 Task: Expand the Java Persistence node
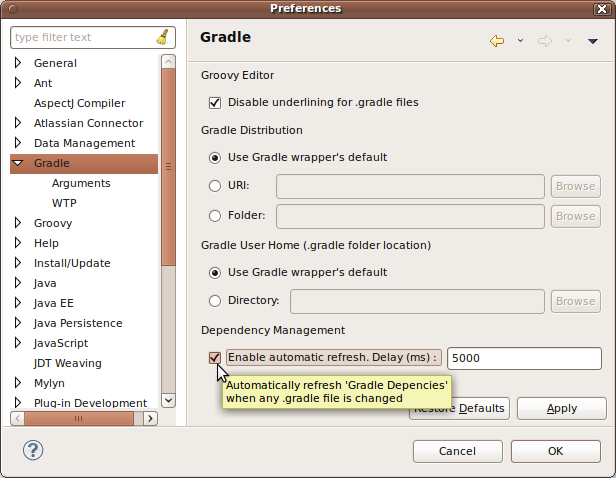tap(18, 323)
